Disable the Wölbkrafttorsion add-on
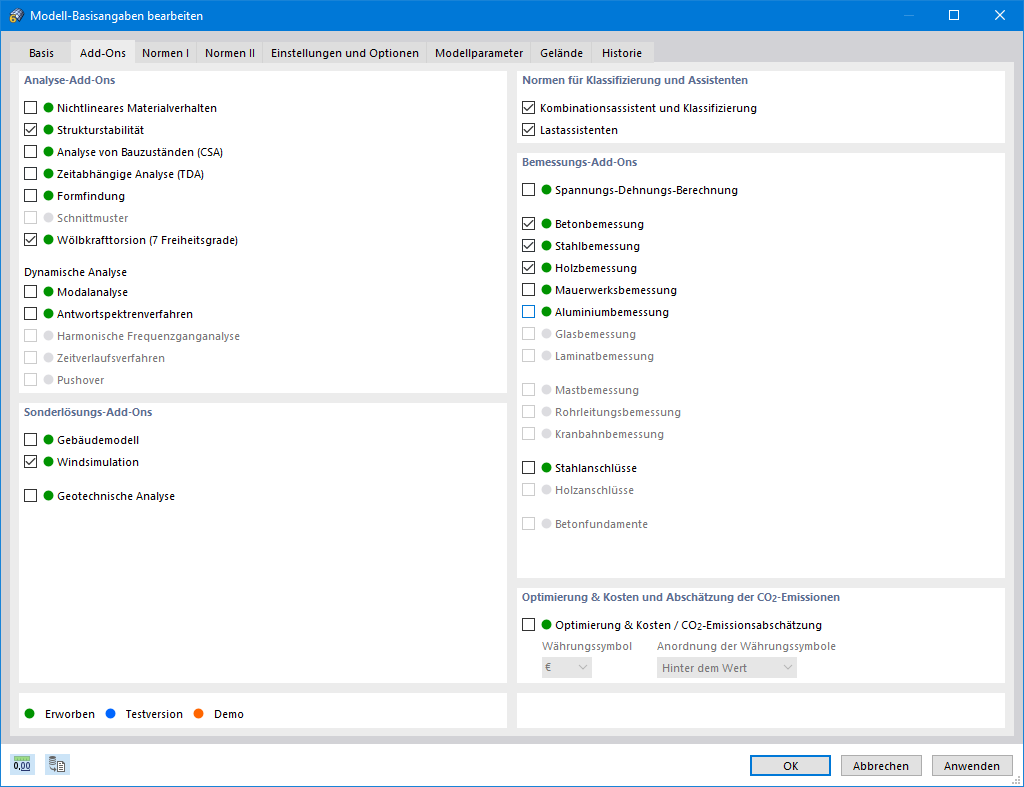The image size is (1024, 787). click(x=30, y=239)
